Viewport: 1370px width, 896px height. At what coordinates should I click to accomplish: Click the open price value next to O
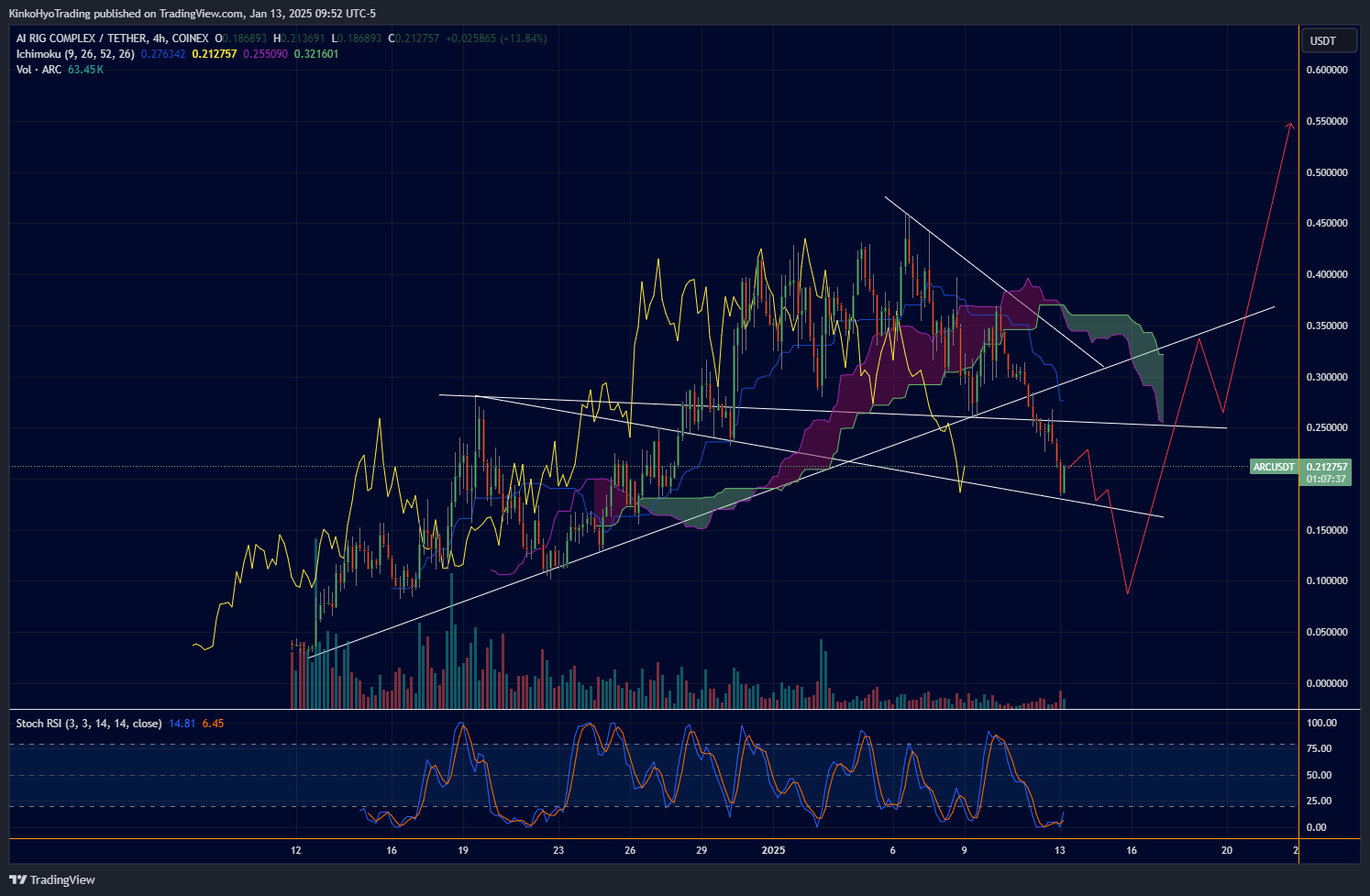coord(246,39)
